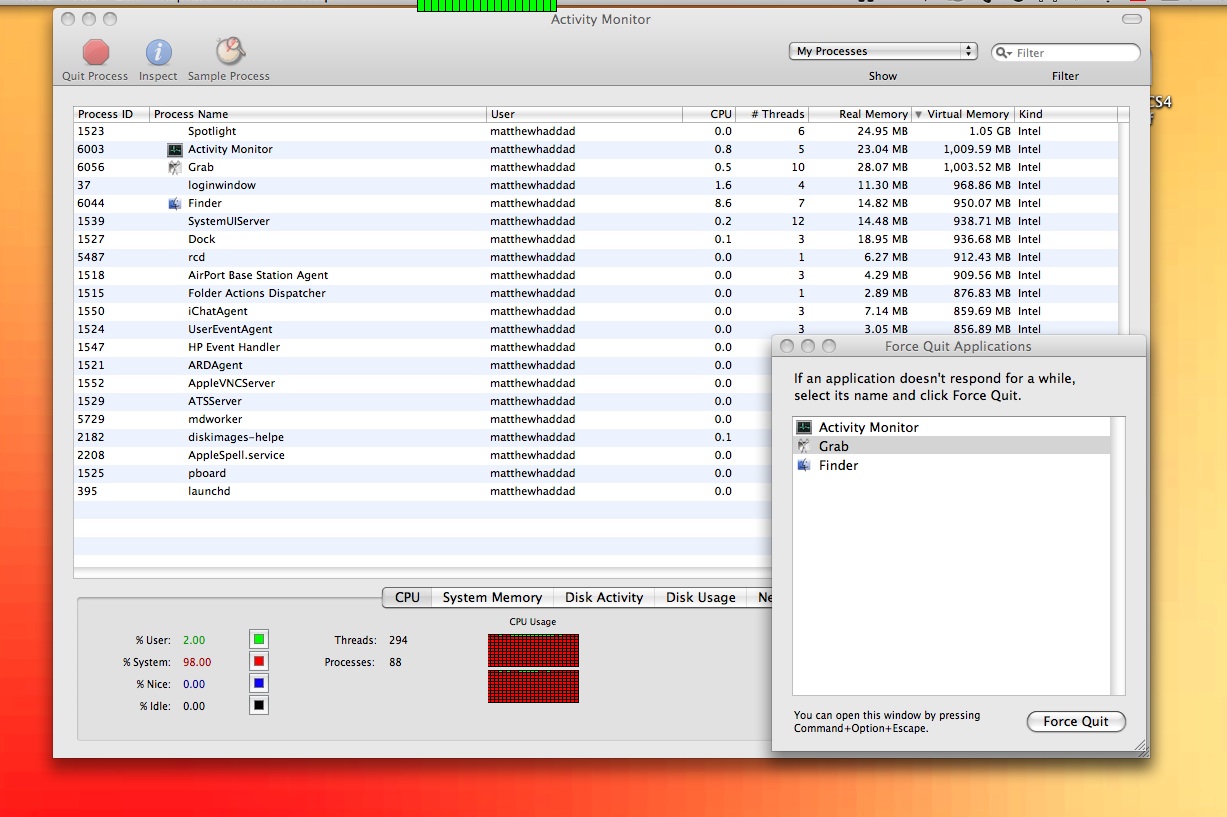Image resolution: width=1227 pixels, height=817 pixels.
Task: Switch to the CPU tab
Action: (407, 597)
